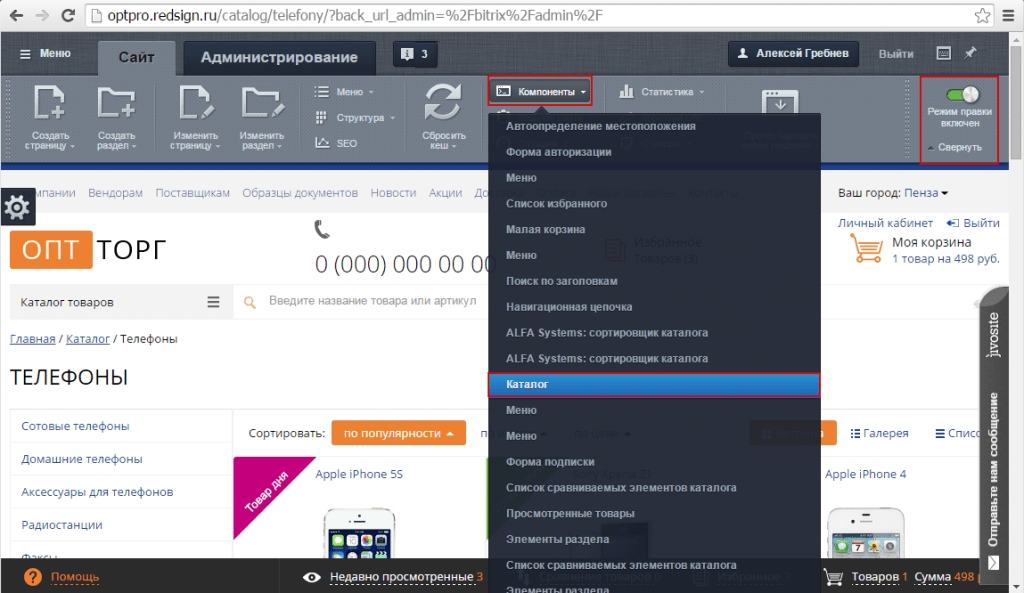Expand the Компоненты dropdown button
This screenshot has width=1024, height=593.
(540, 92)
